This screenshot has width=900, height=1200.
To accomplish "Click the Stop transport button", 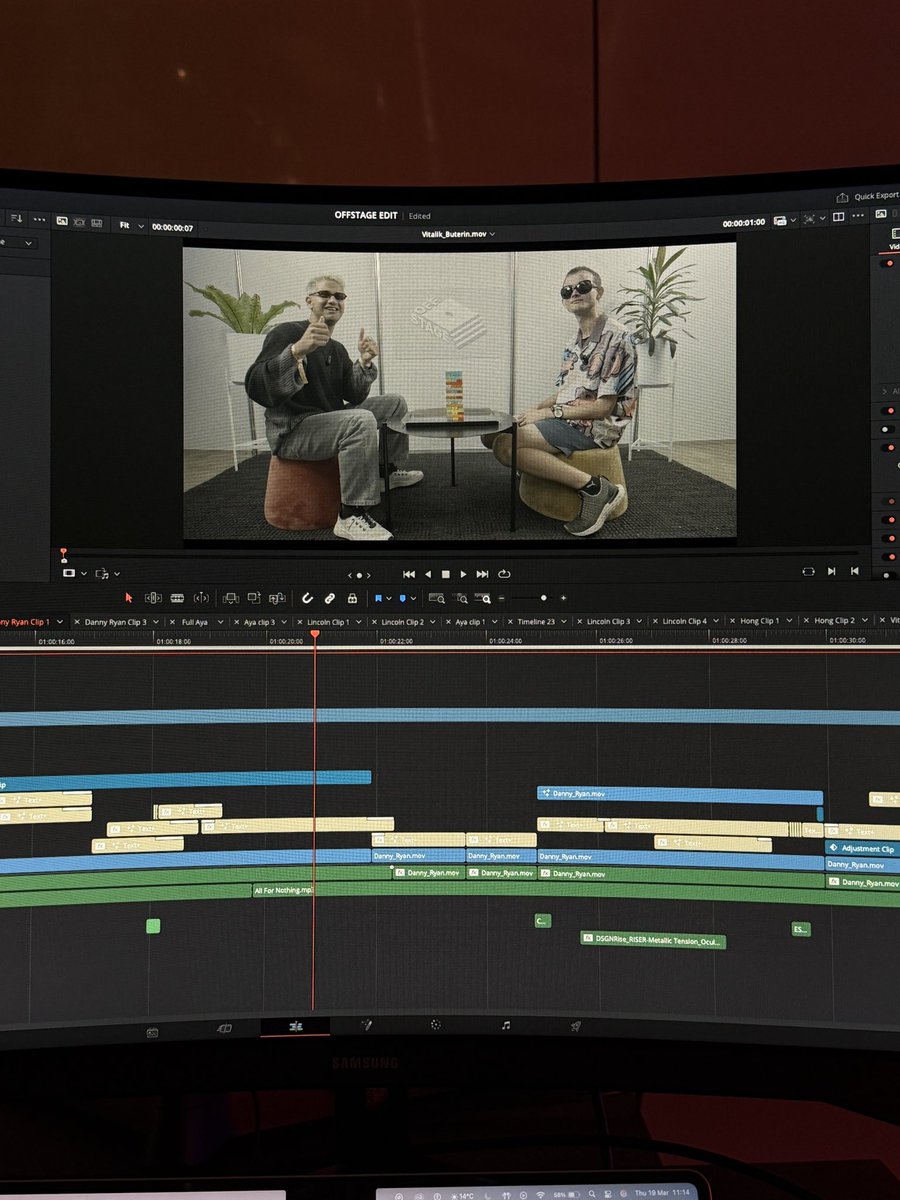I will [446, 574].
